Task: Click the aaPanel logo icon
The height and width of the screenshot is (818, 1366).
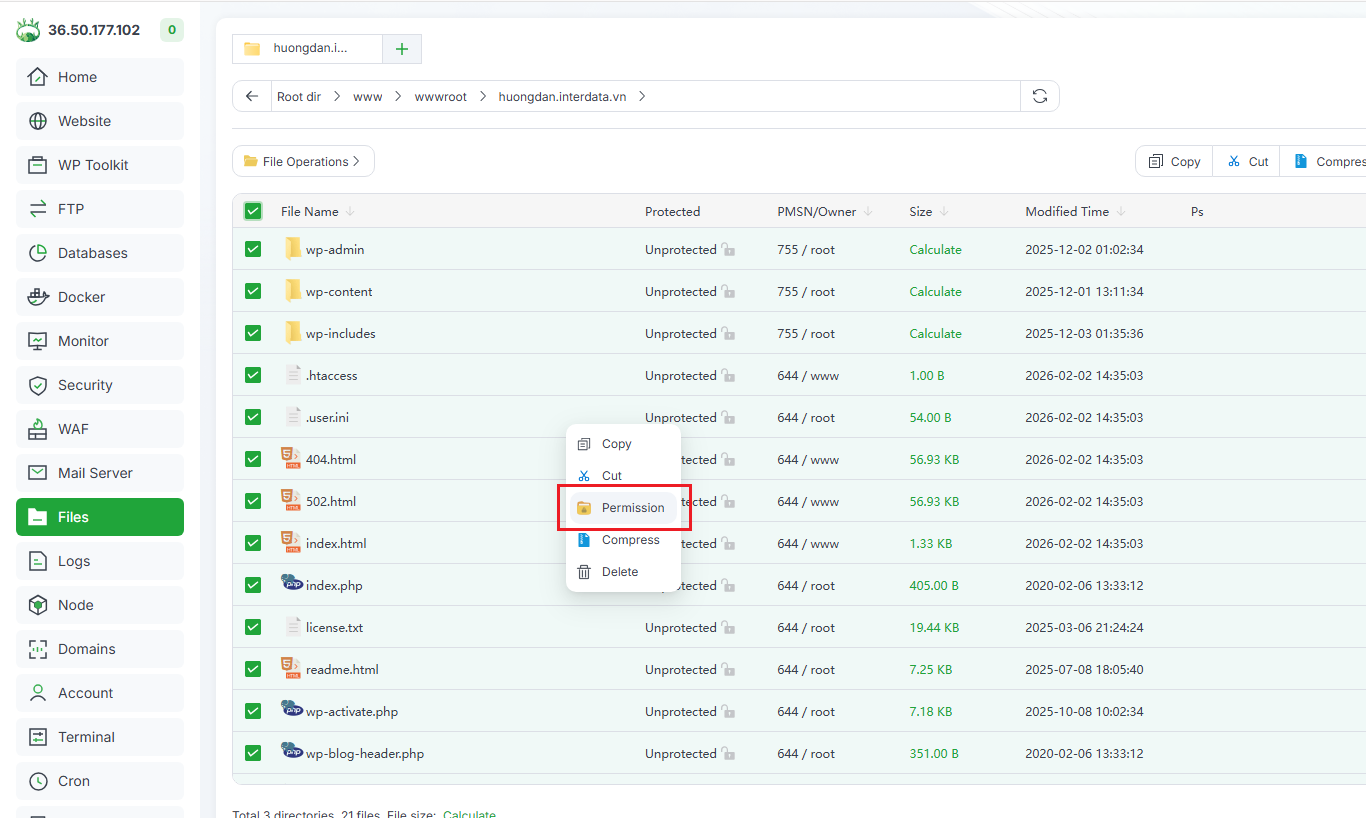Action: pos(28,30)
